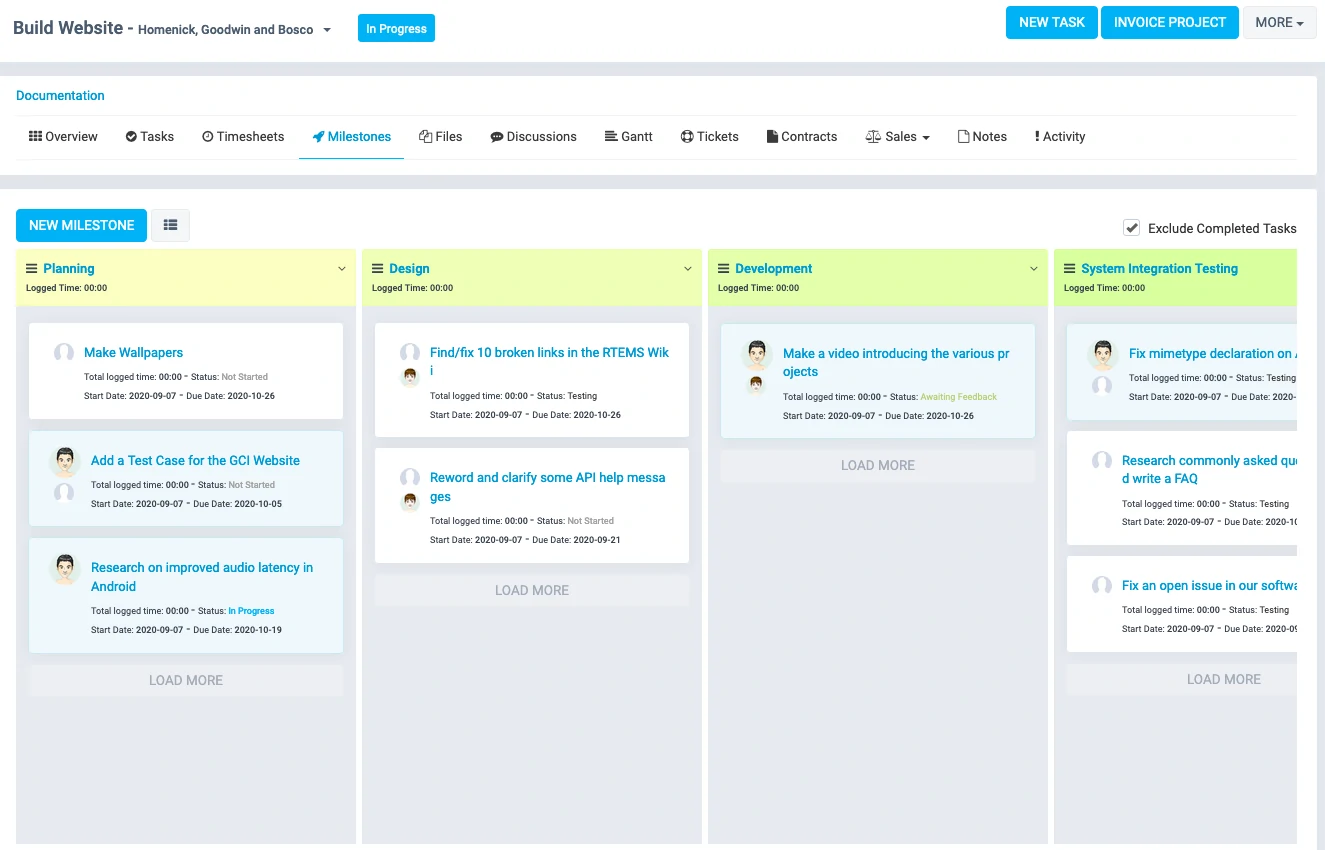
Task: Click LOAD MORE under Design column
Action: click(x=532, y=590)
